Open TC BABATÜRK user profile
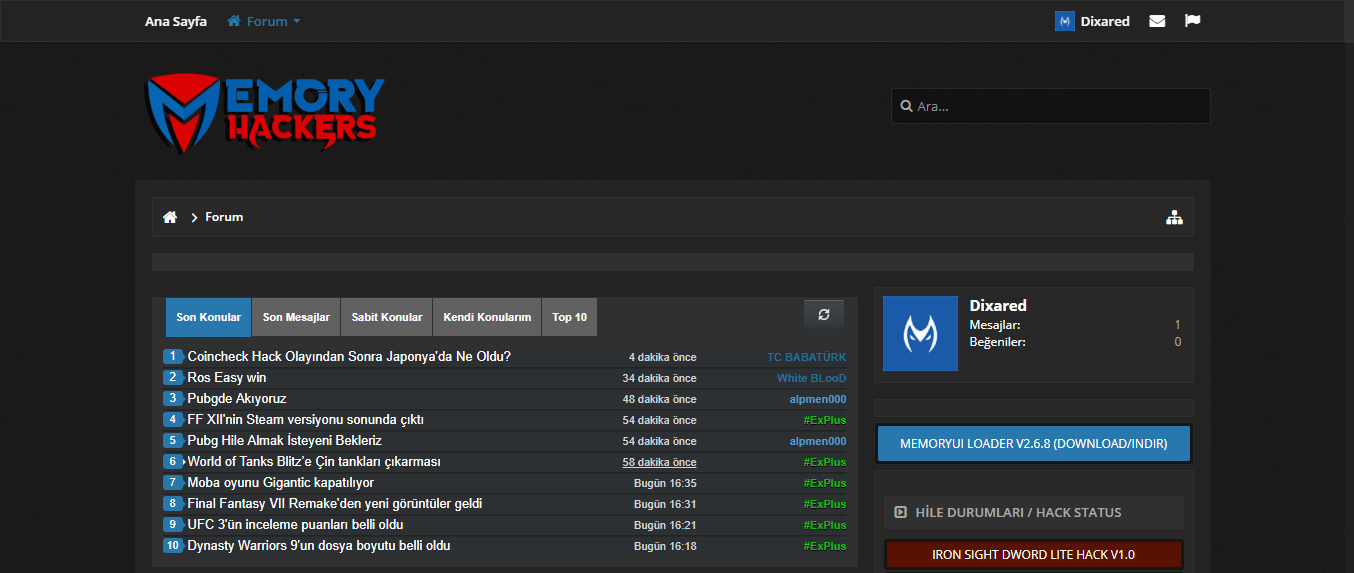Screen dimensions: 1354x573 [806, 357]
